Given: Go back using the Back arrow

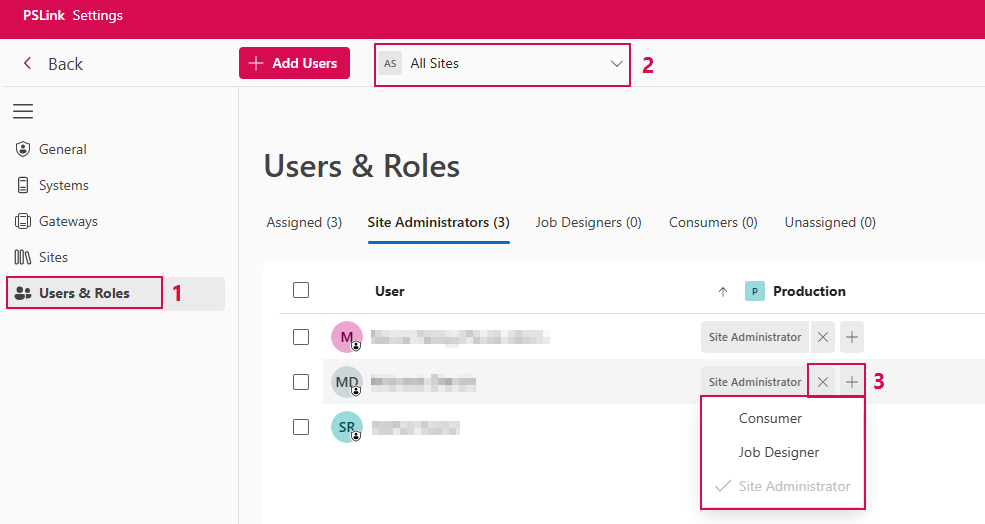Looking at the screenshot, I should pyautogui.click(x=27, y=63).
